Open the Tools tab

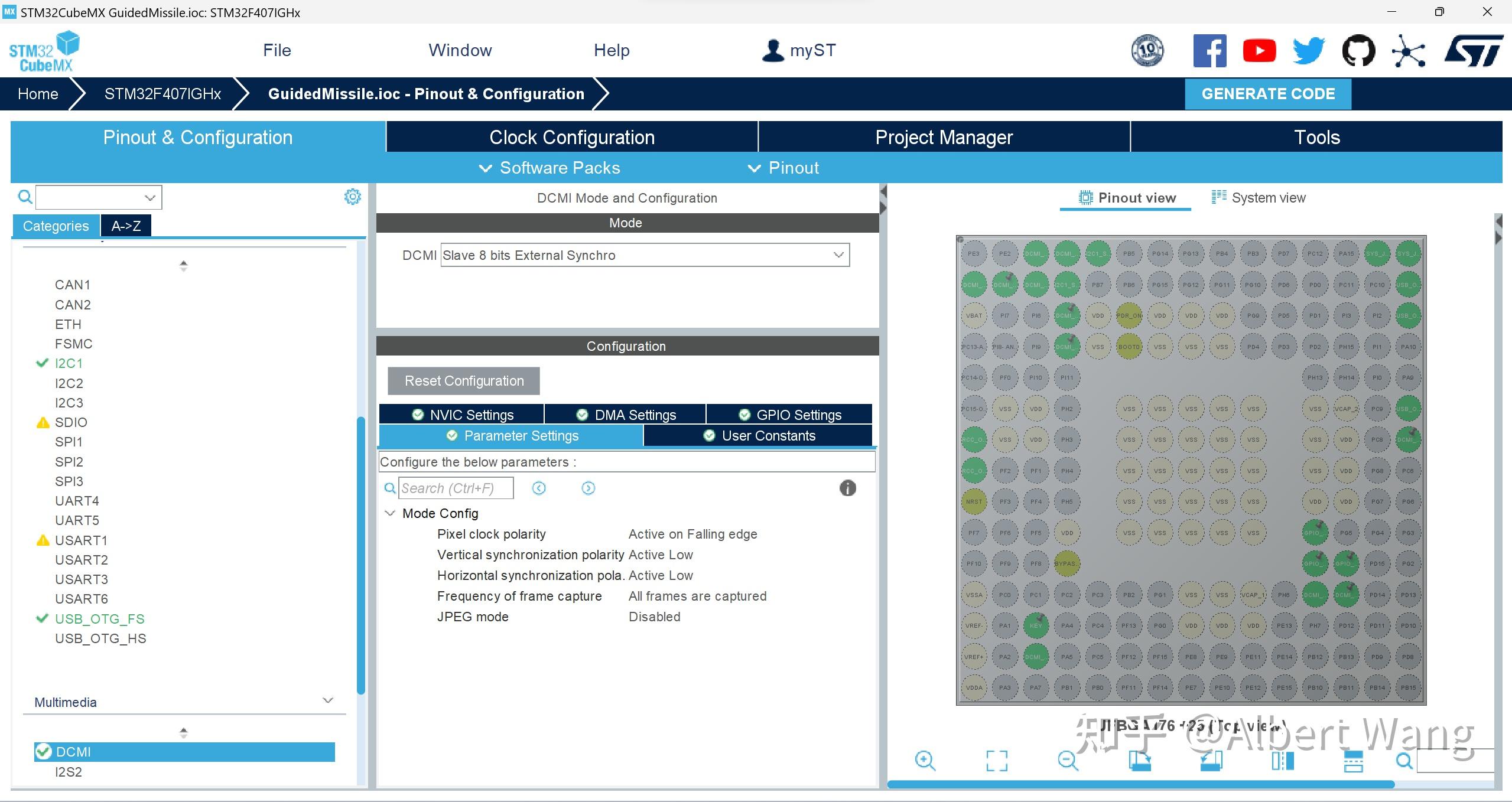click(1317, 137)
